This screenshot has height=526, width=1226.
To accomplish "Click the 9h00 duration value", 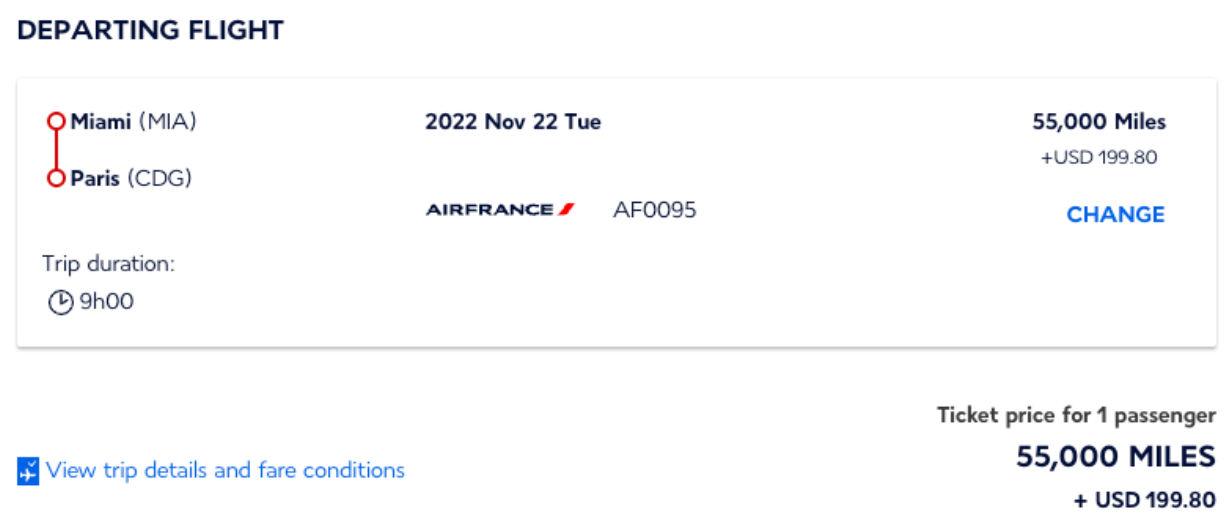I will pos(107,302).
